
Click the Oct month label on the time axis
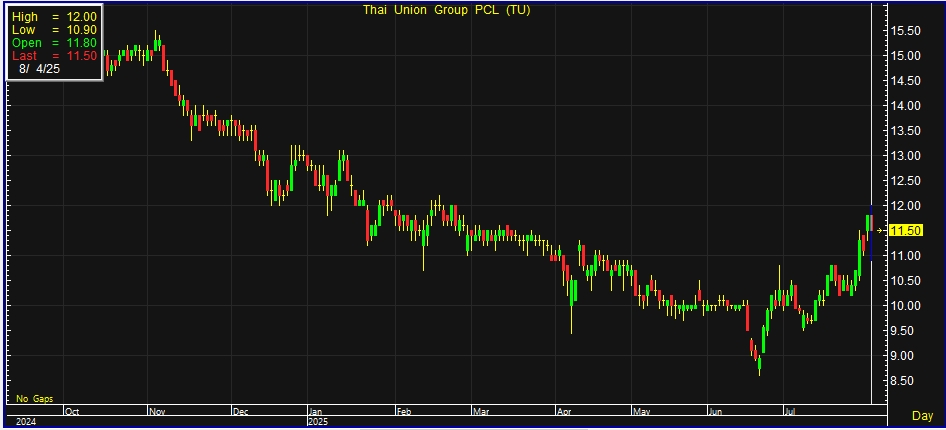tap(72, 412)
